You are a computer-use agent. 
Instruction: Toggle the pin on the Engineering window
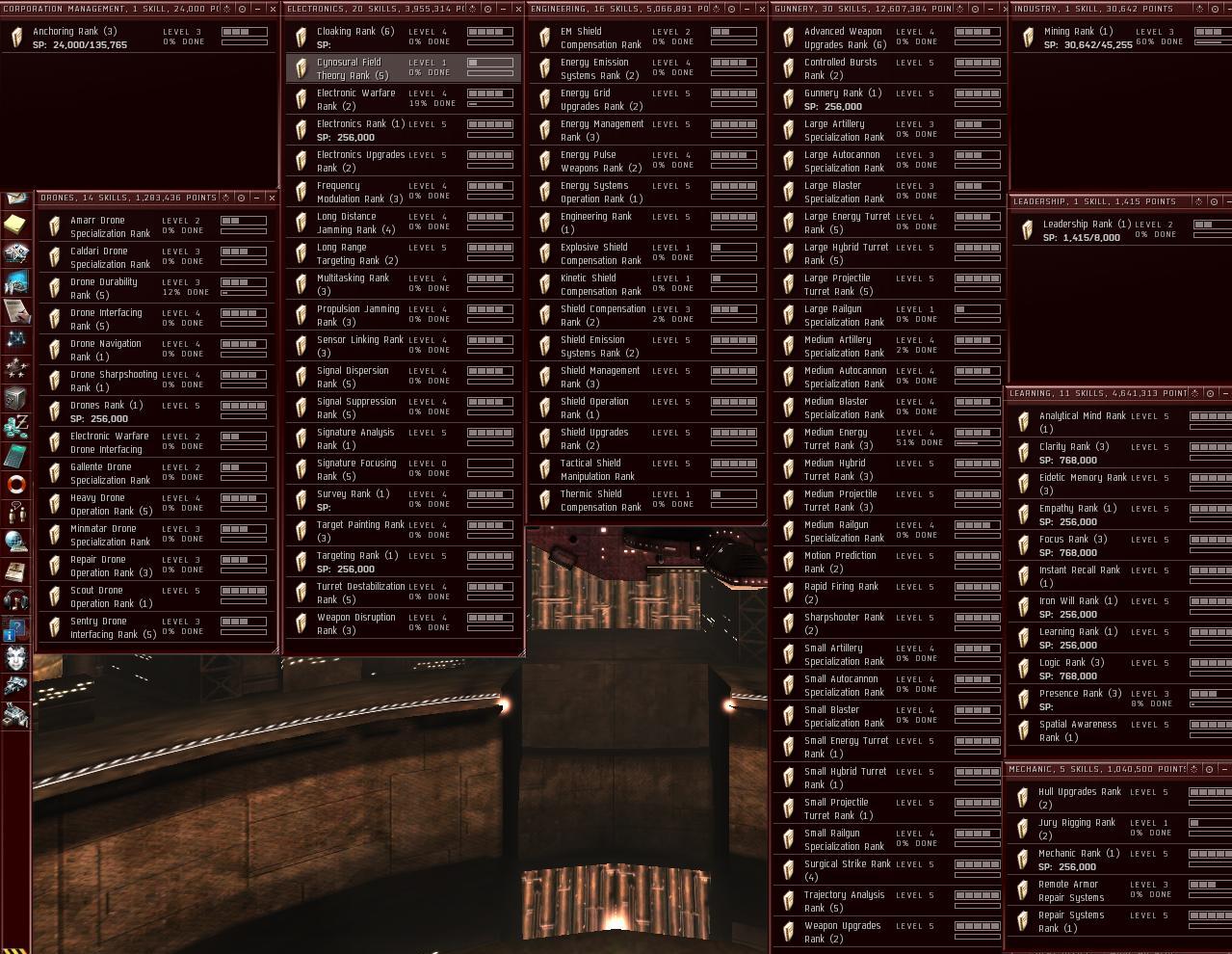(716, 9)
